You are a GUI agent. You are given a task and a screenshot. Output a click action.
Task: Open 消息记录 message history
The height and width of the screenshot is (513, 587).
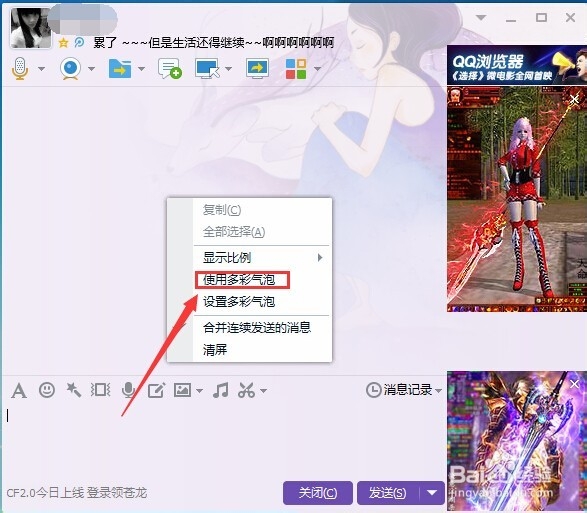pos(399,390)
